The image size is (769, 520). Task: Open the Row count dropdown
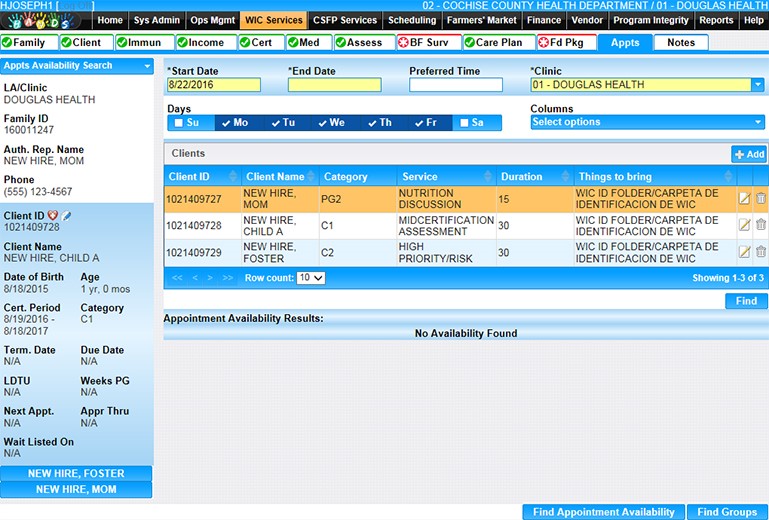pyautogui.click(x=311, y=278)
